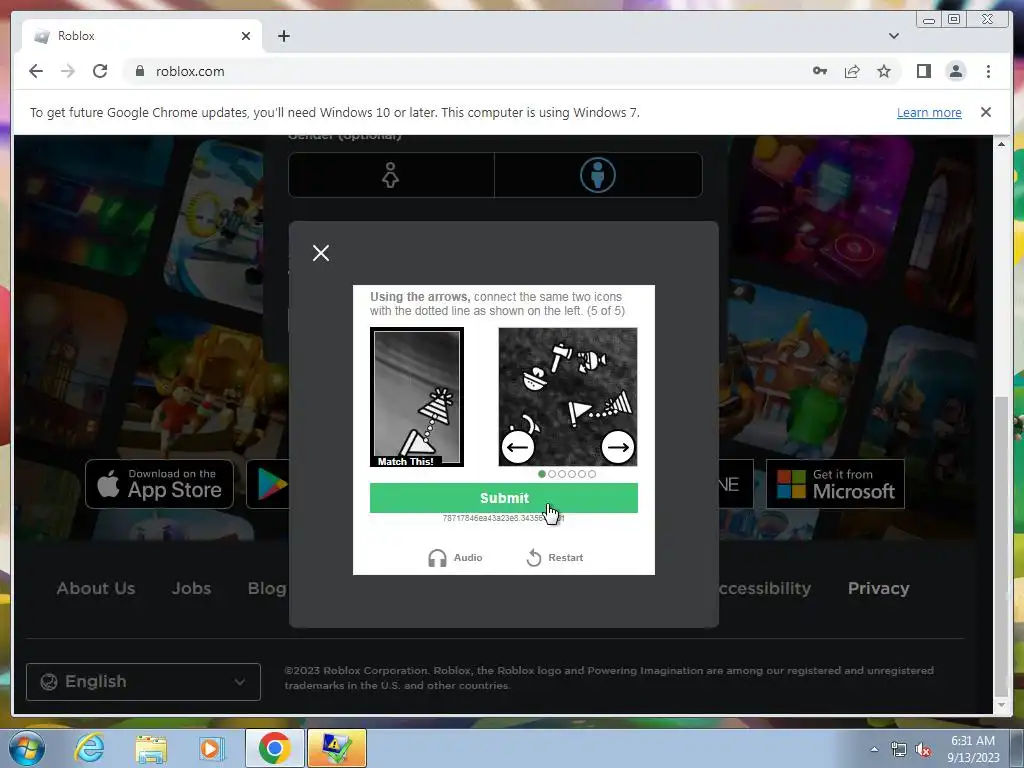
Task: Open the English language dropdown
Action: pyautogui.click(x=143, y=682)
